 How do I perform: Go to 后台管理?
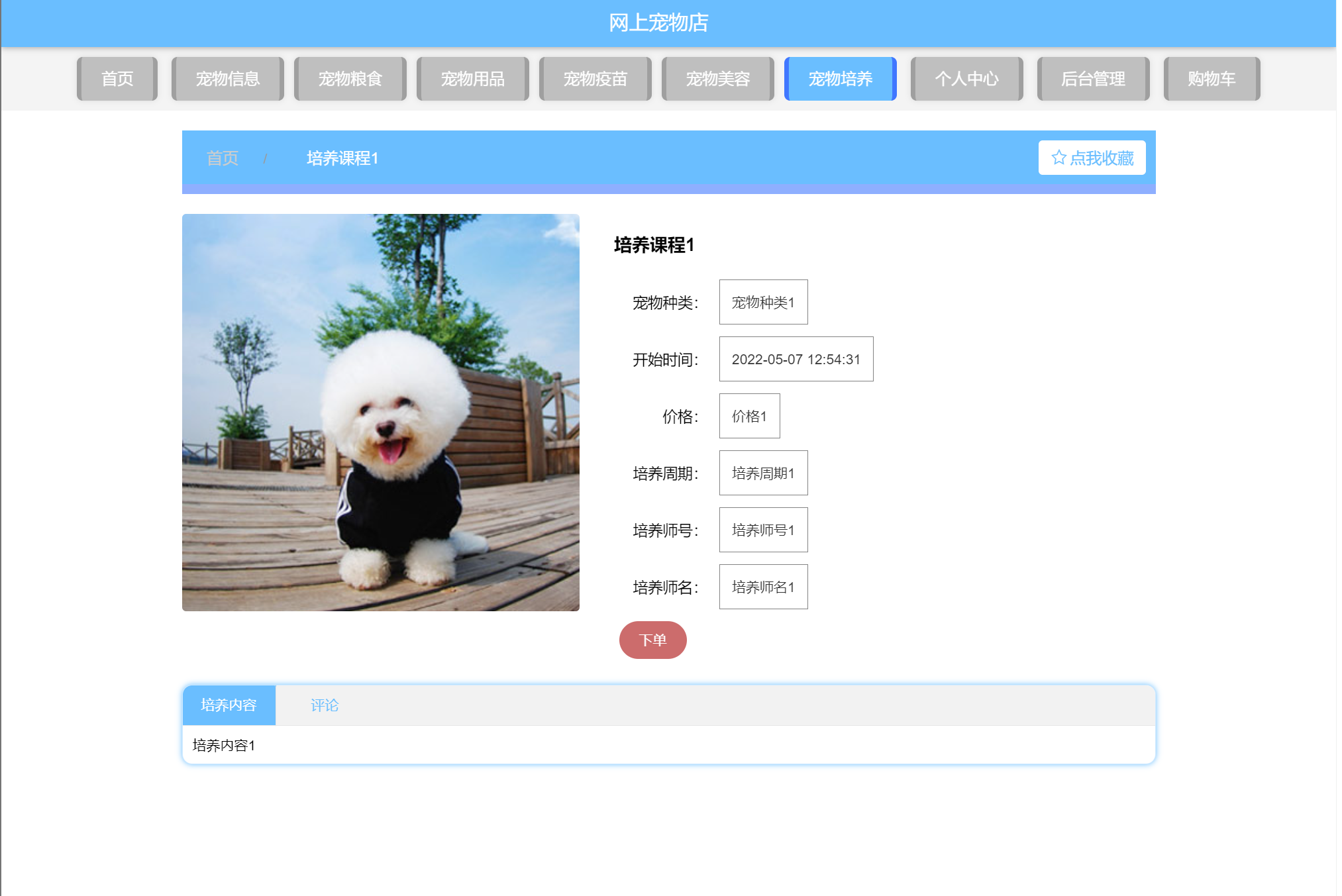point(1093,79)
